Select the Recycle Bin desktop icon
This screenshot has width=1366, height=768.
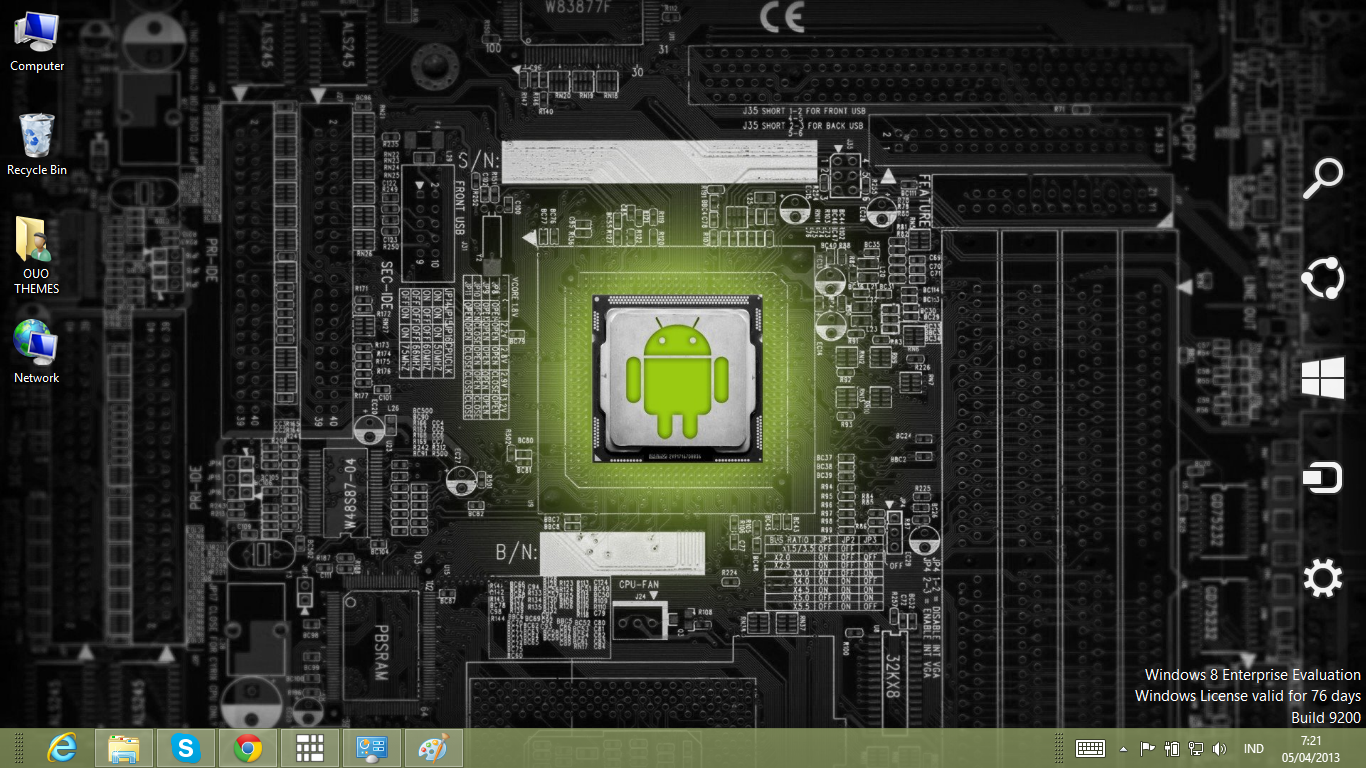tap(37, 145)
